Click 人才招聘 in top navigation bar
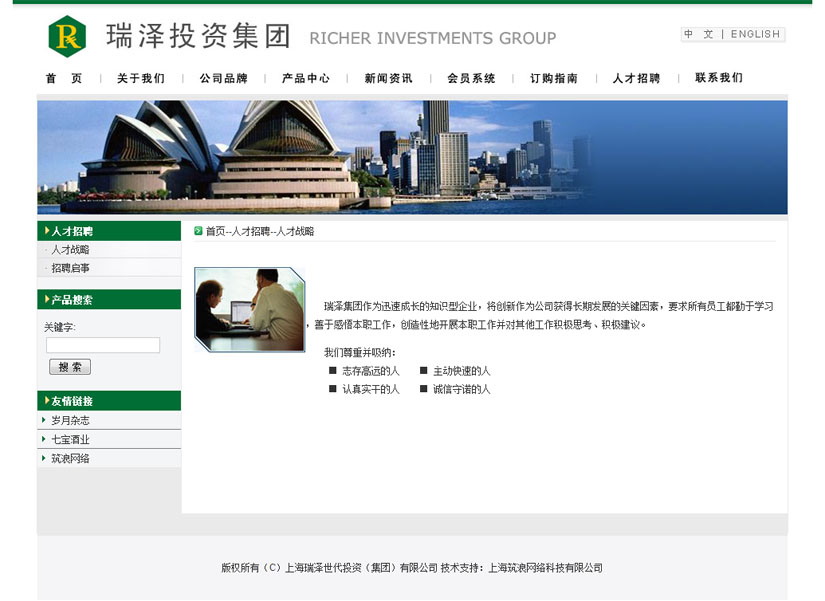 point(636,78)
